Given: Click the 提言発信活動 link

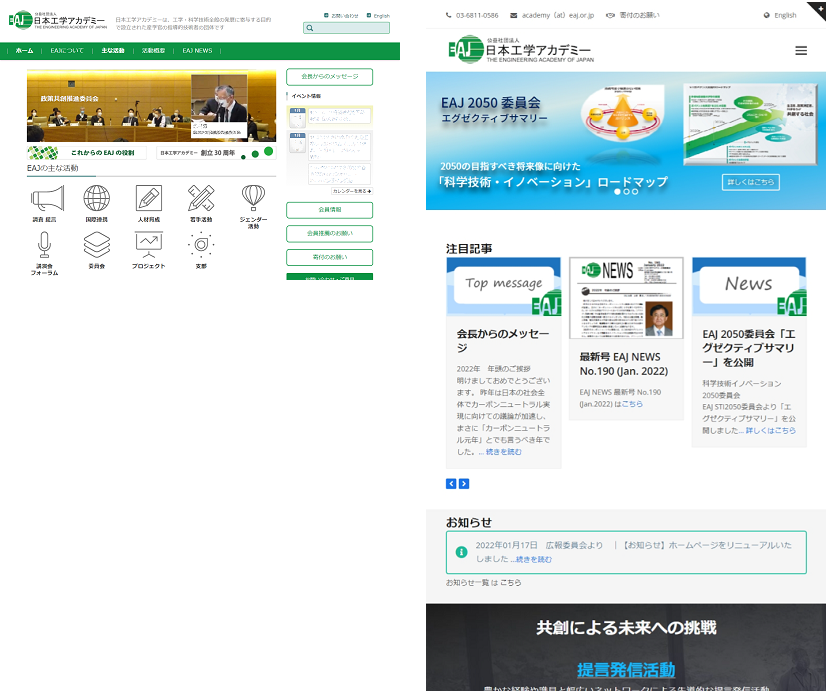Looking at the screenshot, I should coord(626,670).
